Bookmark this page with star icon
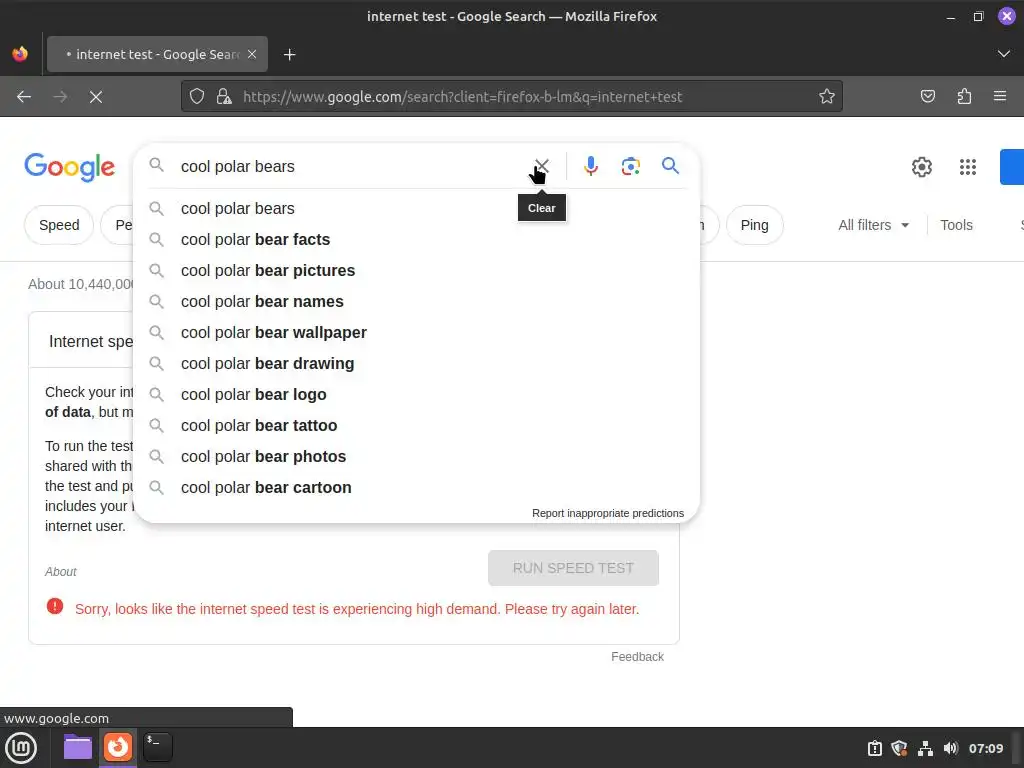Image resolution: width=1024 pixels, height=768 pixels. tap(827, 97)
